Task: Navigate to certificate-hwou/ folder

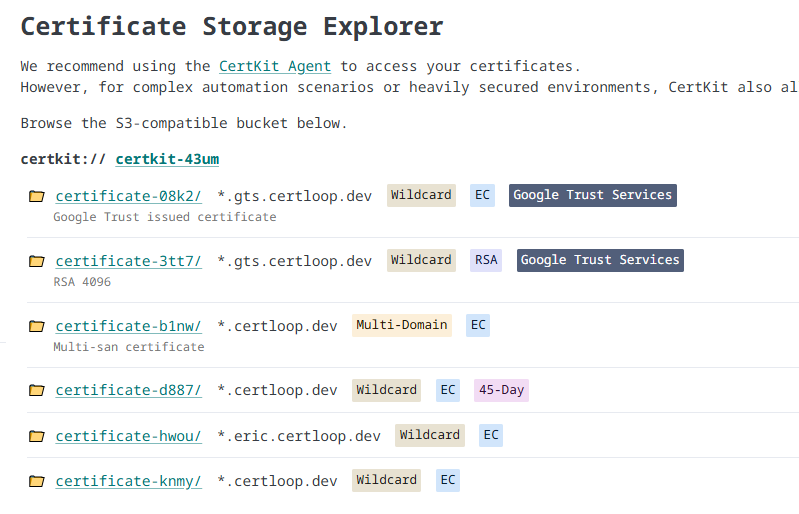Action: [128, 436]
